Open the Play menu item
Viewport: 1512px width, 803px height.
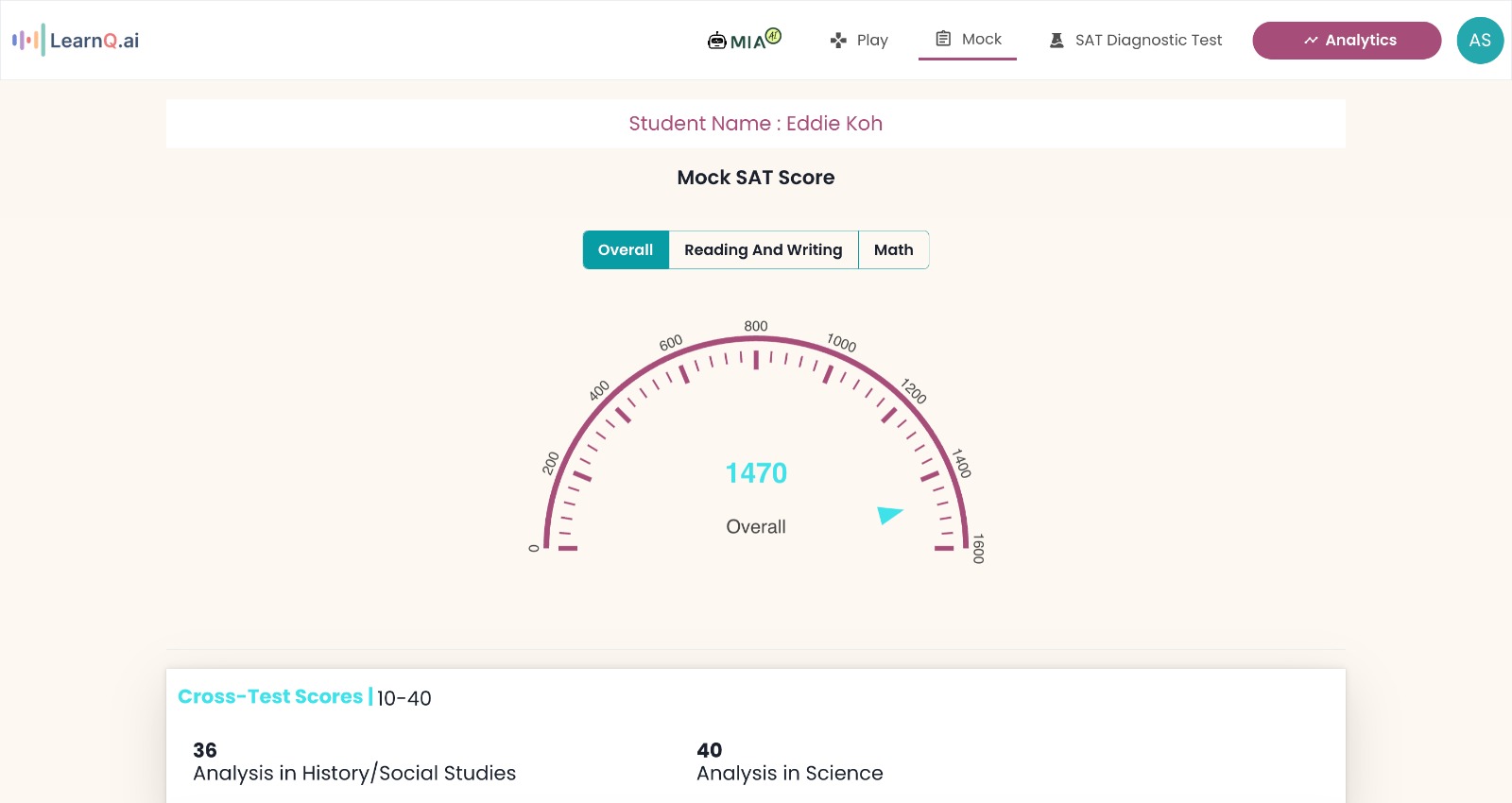pos(872,41)
